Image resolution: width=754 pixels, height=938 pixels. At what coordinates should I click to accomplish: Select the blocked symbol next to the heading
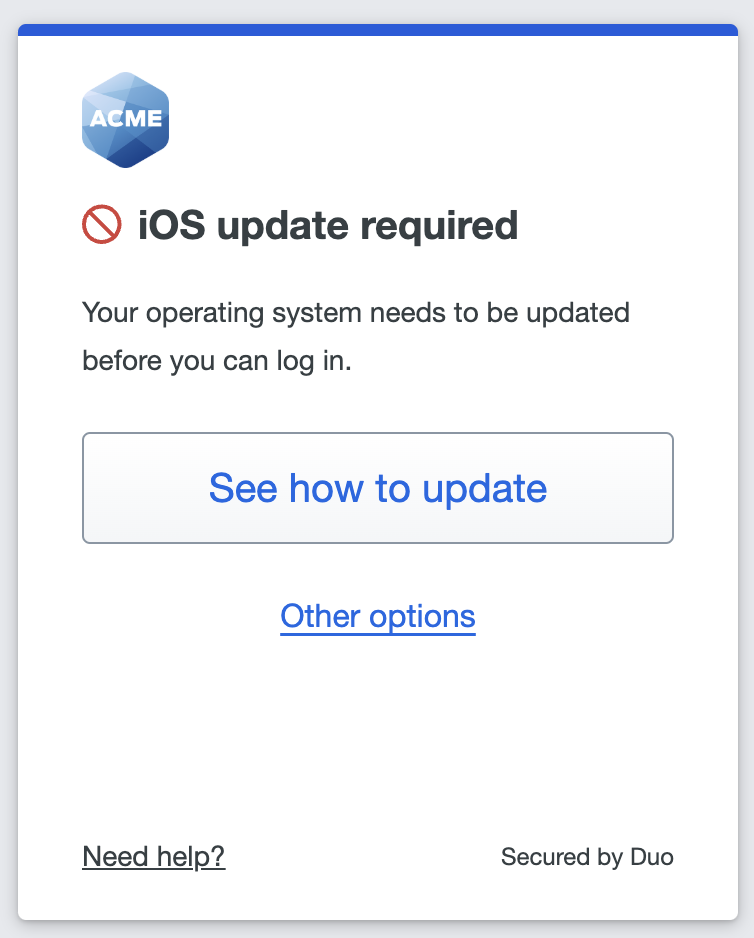pos(101,224)
